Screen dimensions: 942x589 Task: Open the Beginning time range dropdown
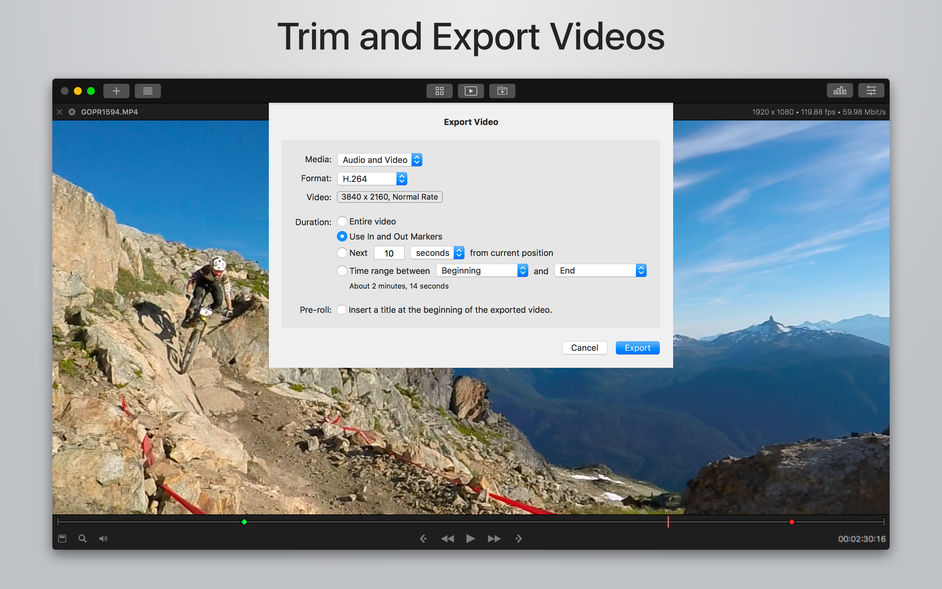(x=483, y=270)
